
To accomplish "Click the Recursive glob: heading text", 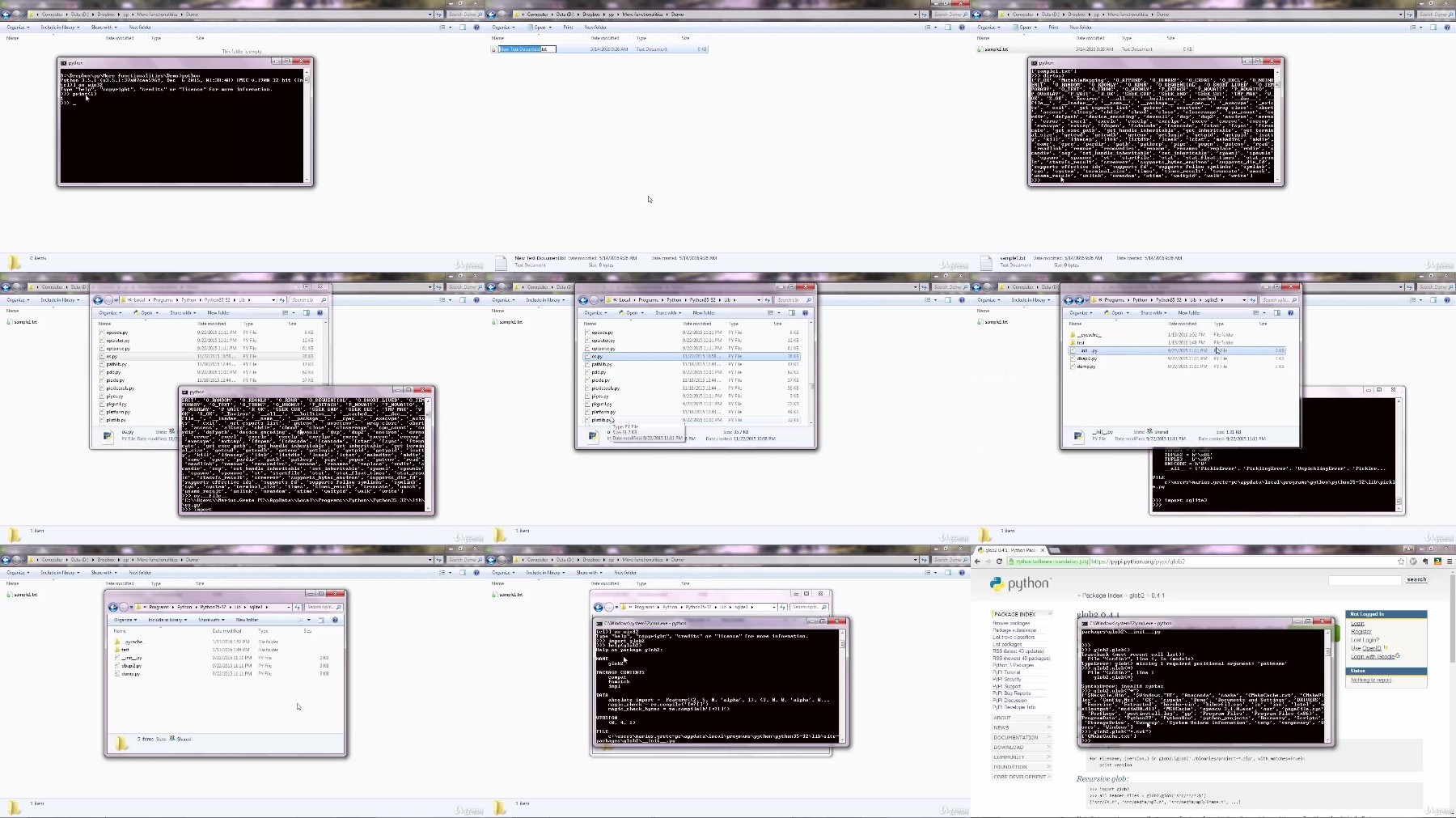I will pyautogui.click(x=1102, y=778).
